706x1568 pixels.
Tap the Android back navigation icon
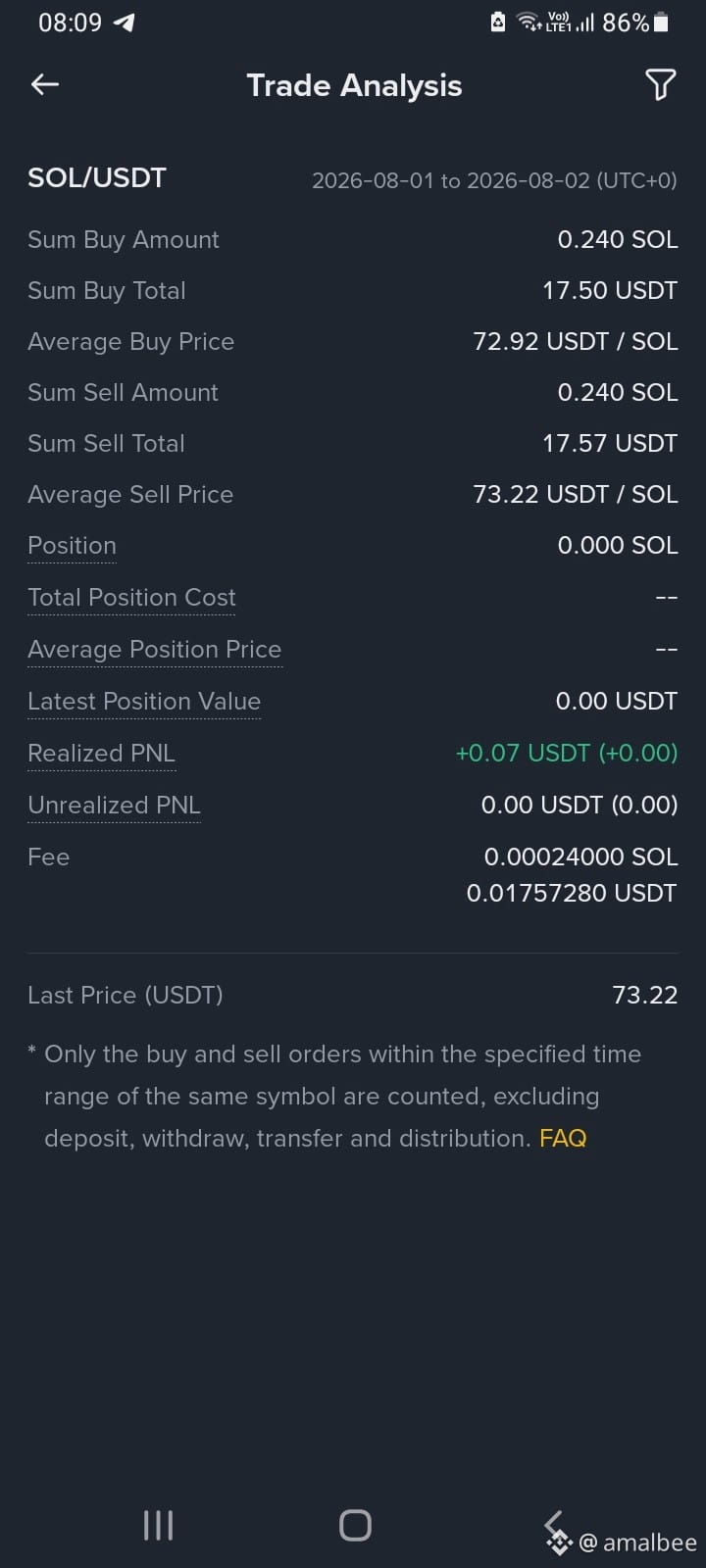(554, 1525)
